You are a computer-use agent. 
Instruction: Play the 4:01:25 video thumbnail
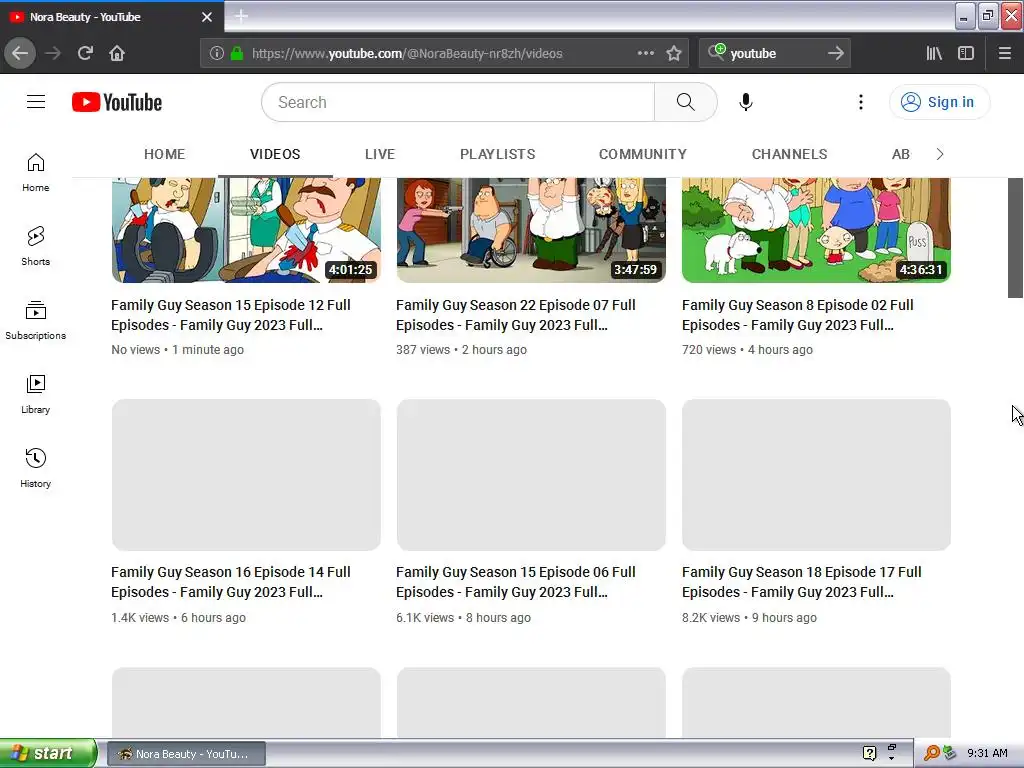pos(246,230)
